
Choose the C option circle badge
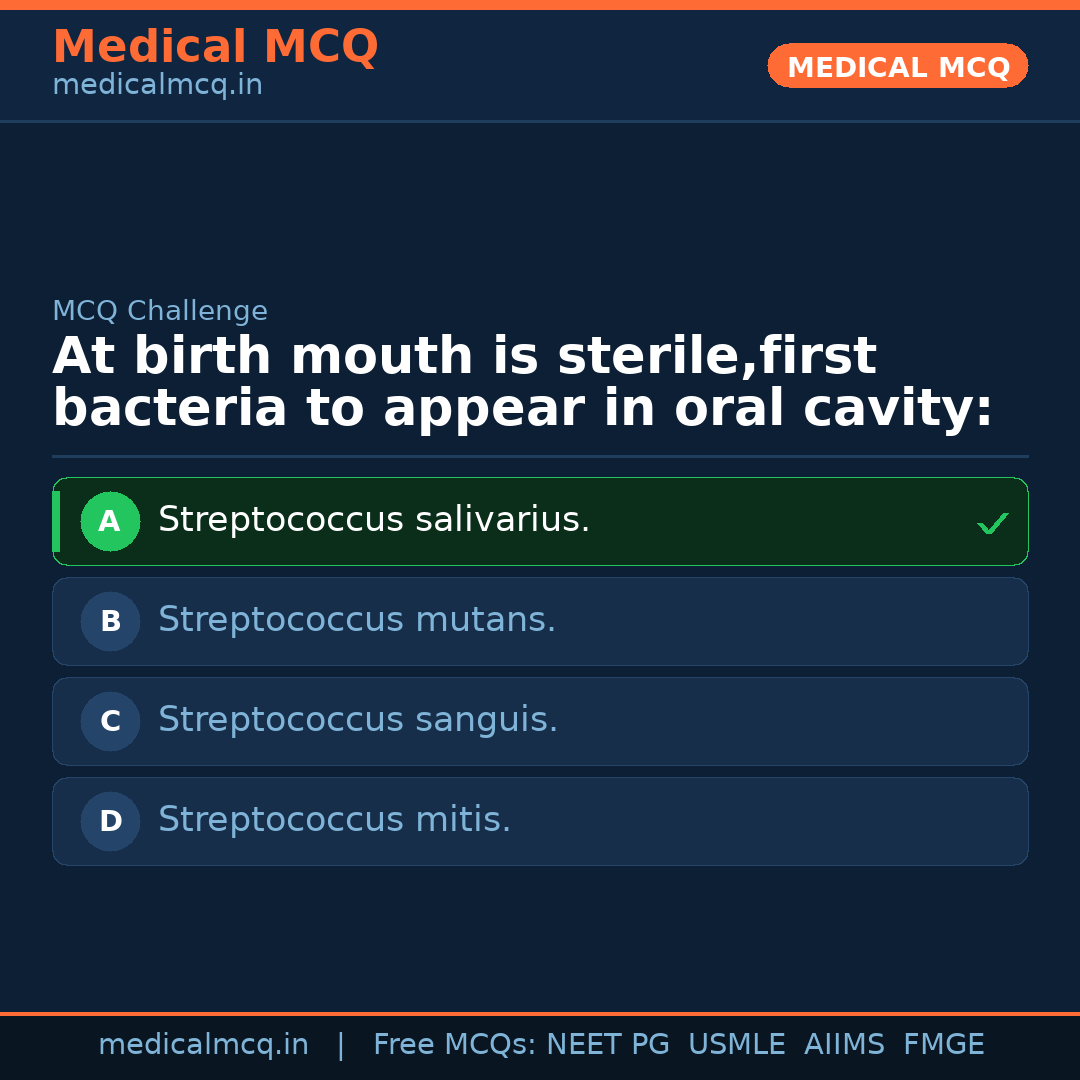pyautogui.click(x=110, y=721)
